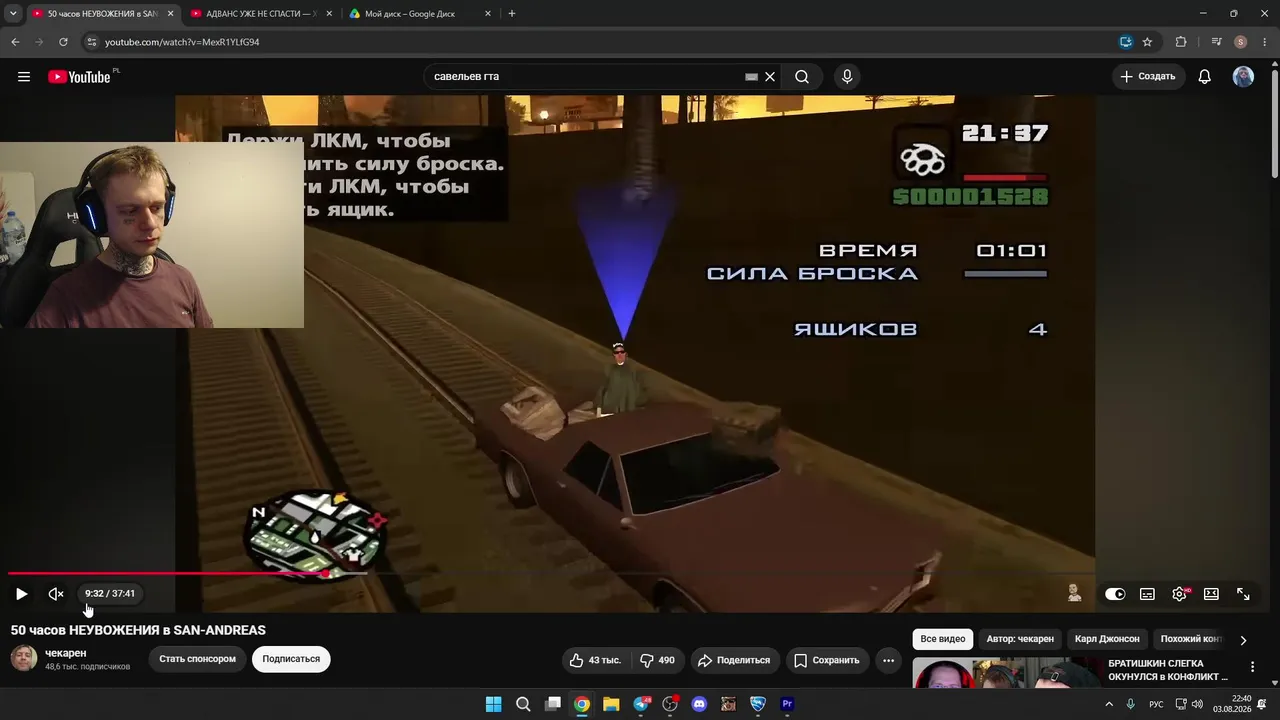Show more filter chips with the right arrow

pyautogui.click(x=1243, y=640)
